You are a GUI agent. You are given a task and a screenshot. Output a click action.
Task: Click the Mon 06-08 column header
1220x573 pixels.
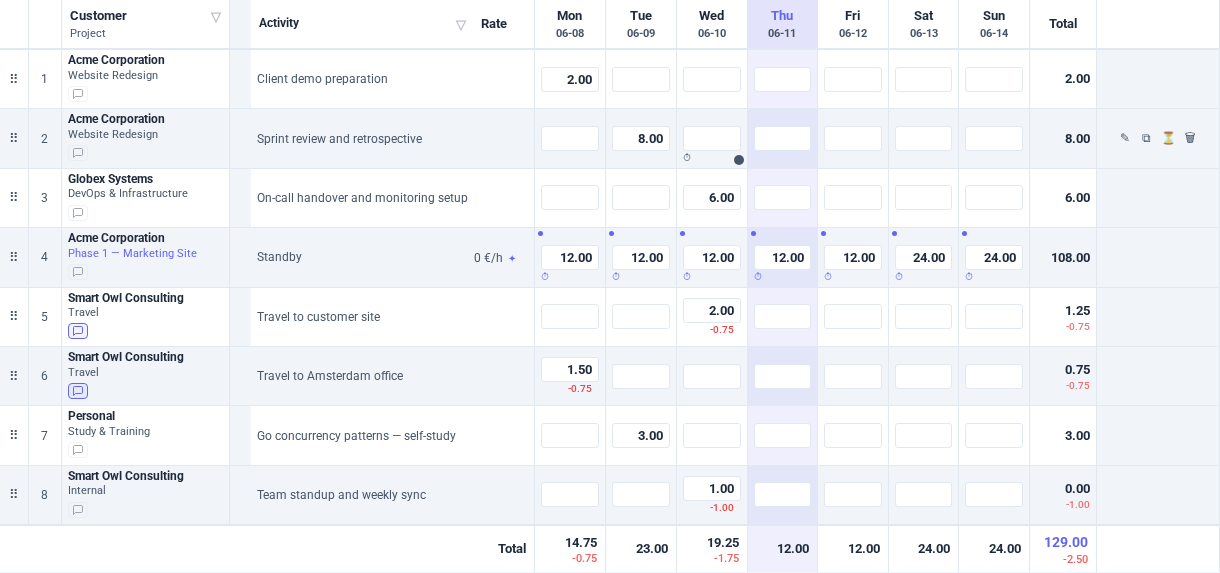point(570,24)
